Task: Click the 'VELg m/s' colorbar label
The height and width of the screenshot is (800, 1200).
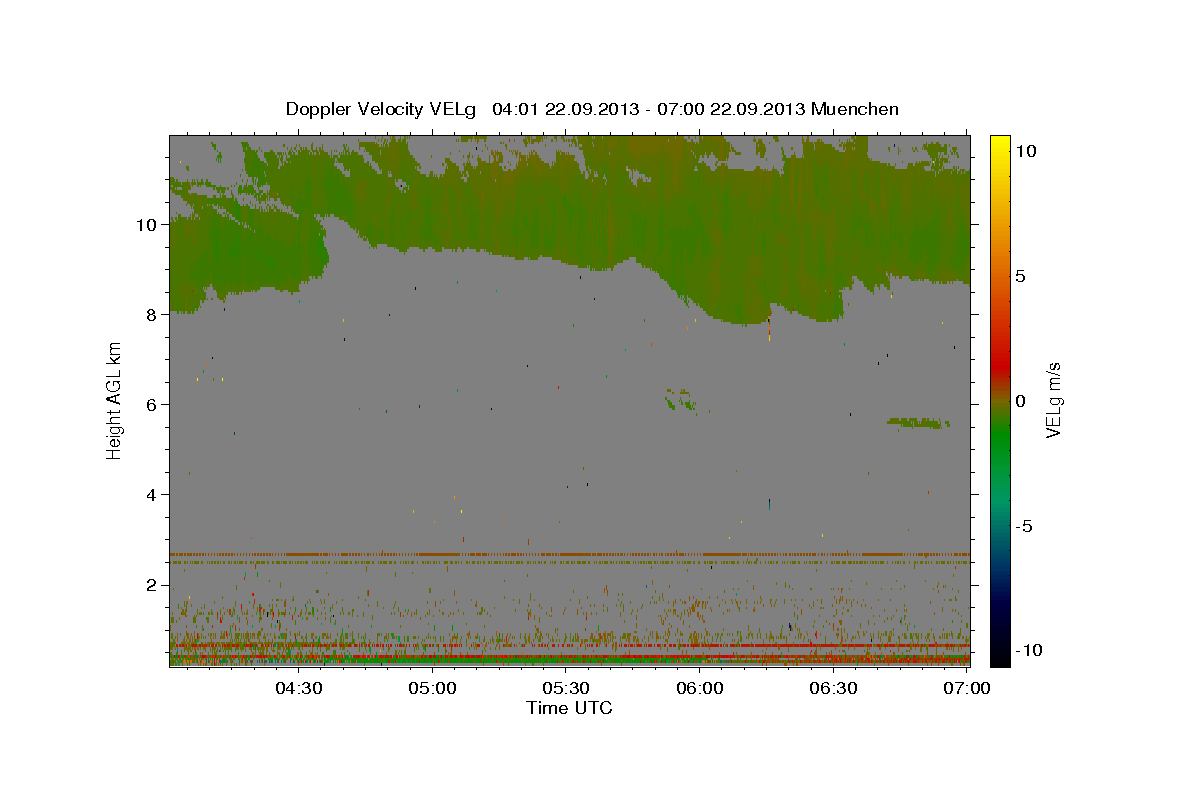Action: pyautogui.click(x=1053, y=400)
